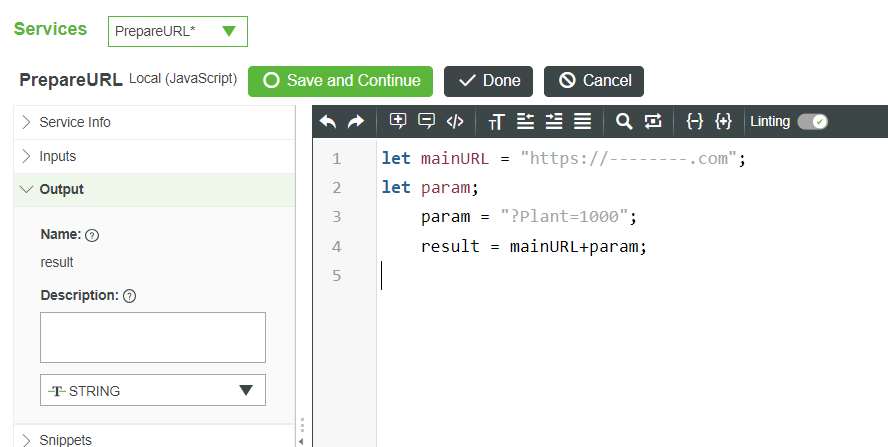This screenshot has height=447, width=888.
Task: Open the STRING base type dropdown
Action: 153,390
